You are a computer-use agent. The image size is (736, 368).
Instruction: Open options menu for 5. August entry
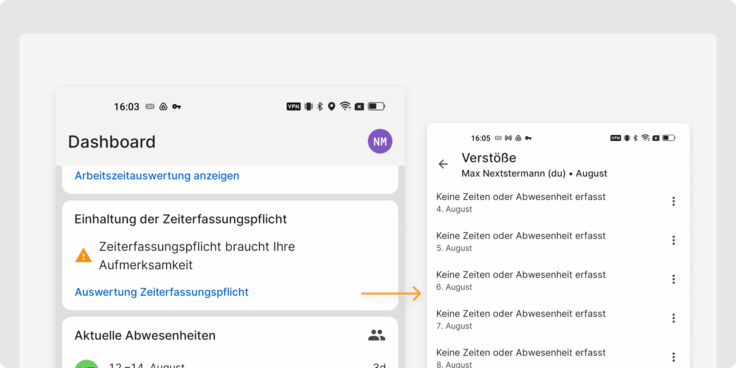pyautogui.click(x=673, y=240)
